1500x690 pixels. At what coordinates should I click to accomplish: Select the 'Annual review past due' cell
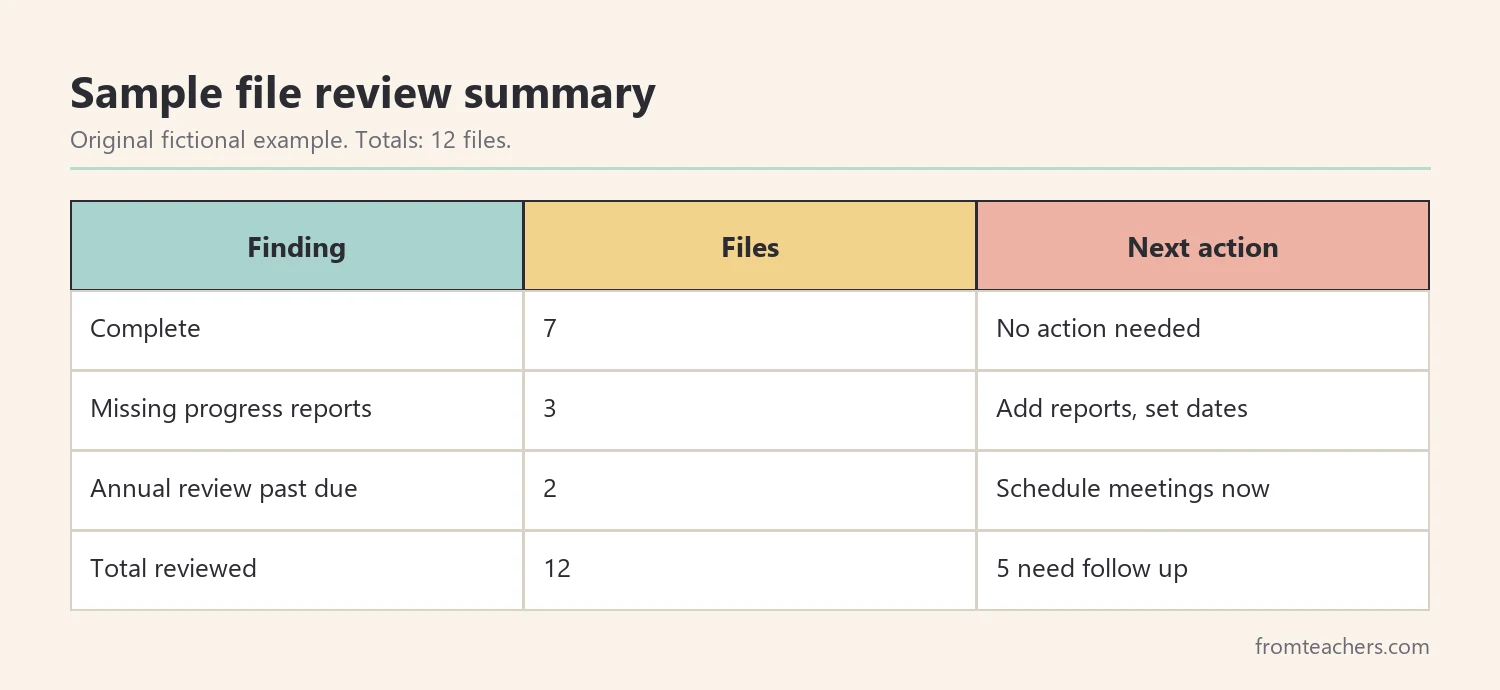297,490
